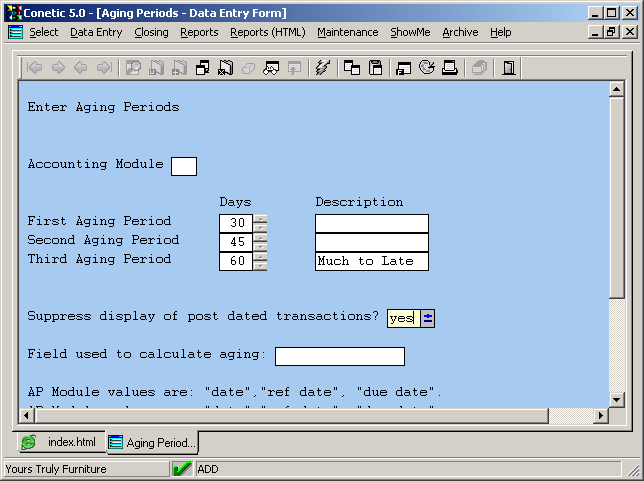Click the lightning bolt toolbar icon
Viewport: 644px width, 481px height.
pos(322,68)
